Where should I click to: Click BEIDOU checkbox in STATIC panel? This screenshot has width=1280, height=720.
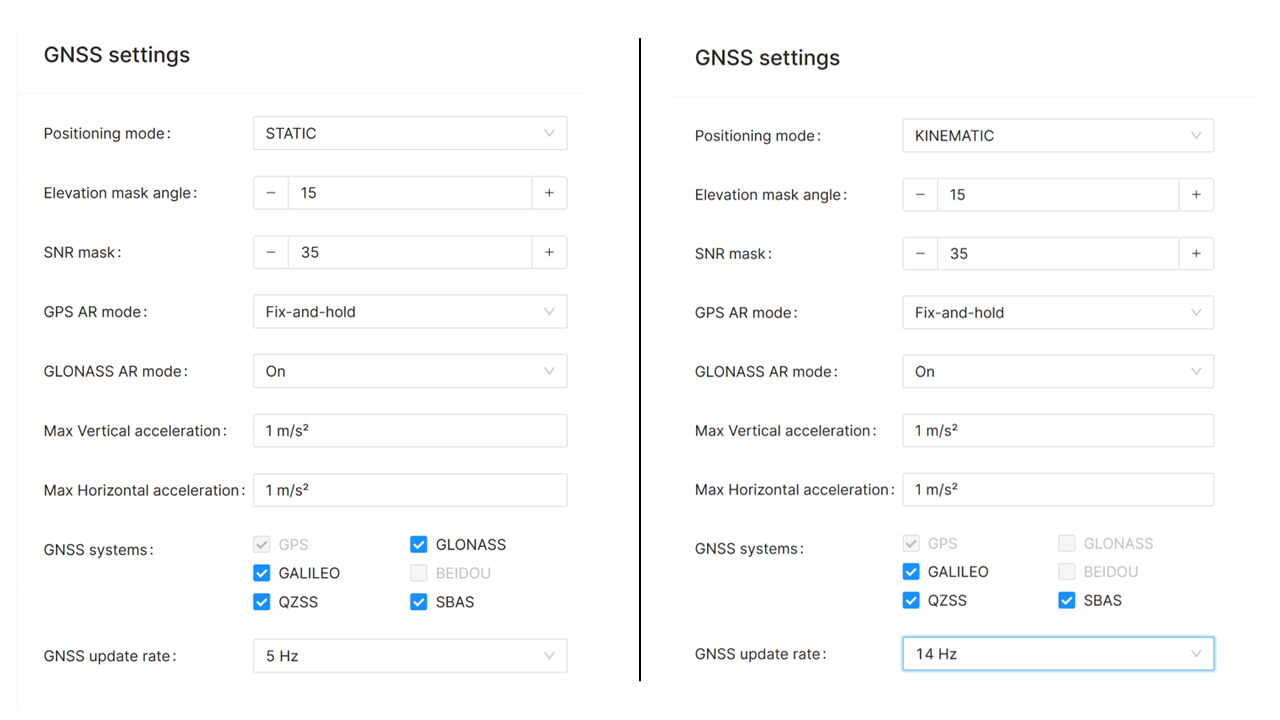click(x=419, y=573)
